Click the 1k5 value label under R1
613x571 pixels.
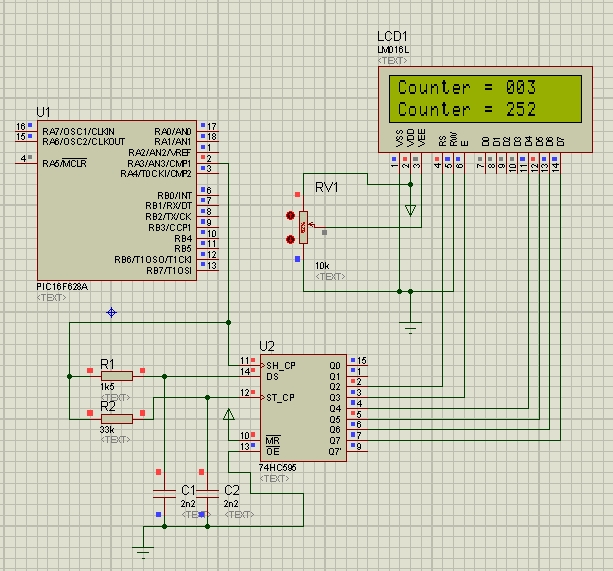point(109,387)
